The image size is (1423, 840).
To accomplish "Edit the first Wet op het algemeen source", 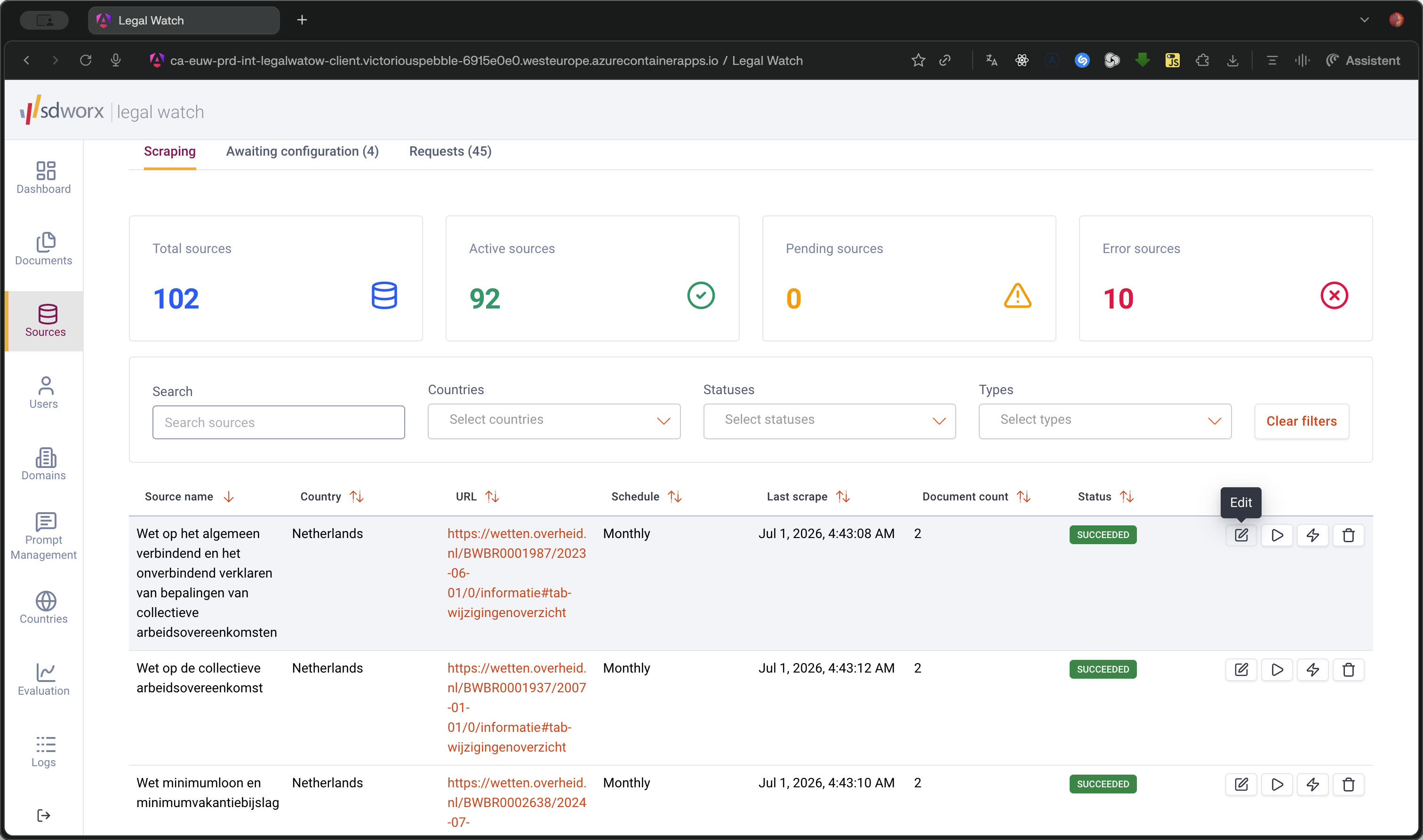I will (x=1241, y=535).
